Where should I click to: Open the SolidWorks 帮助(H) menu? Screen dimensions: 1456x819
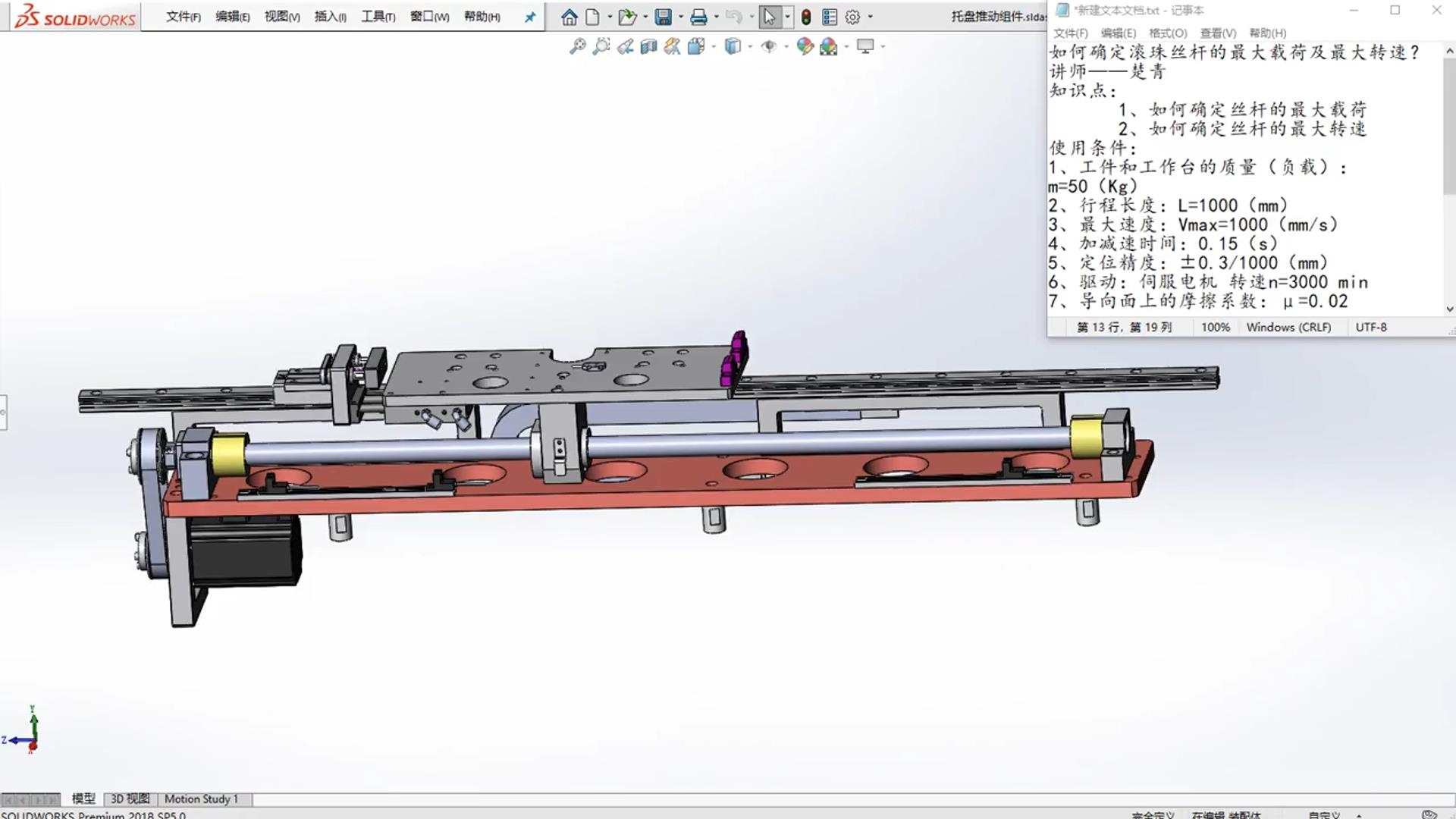coord(482,17)
